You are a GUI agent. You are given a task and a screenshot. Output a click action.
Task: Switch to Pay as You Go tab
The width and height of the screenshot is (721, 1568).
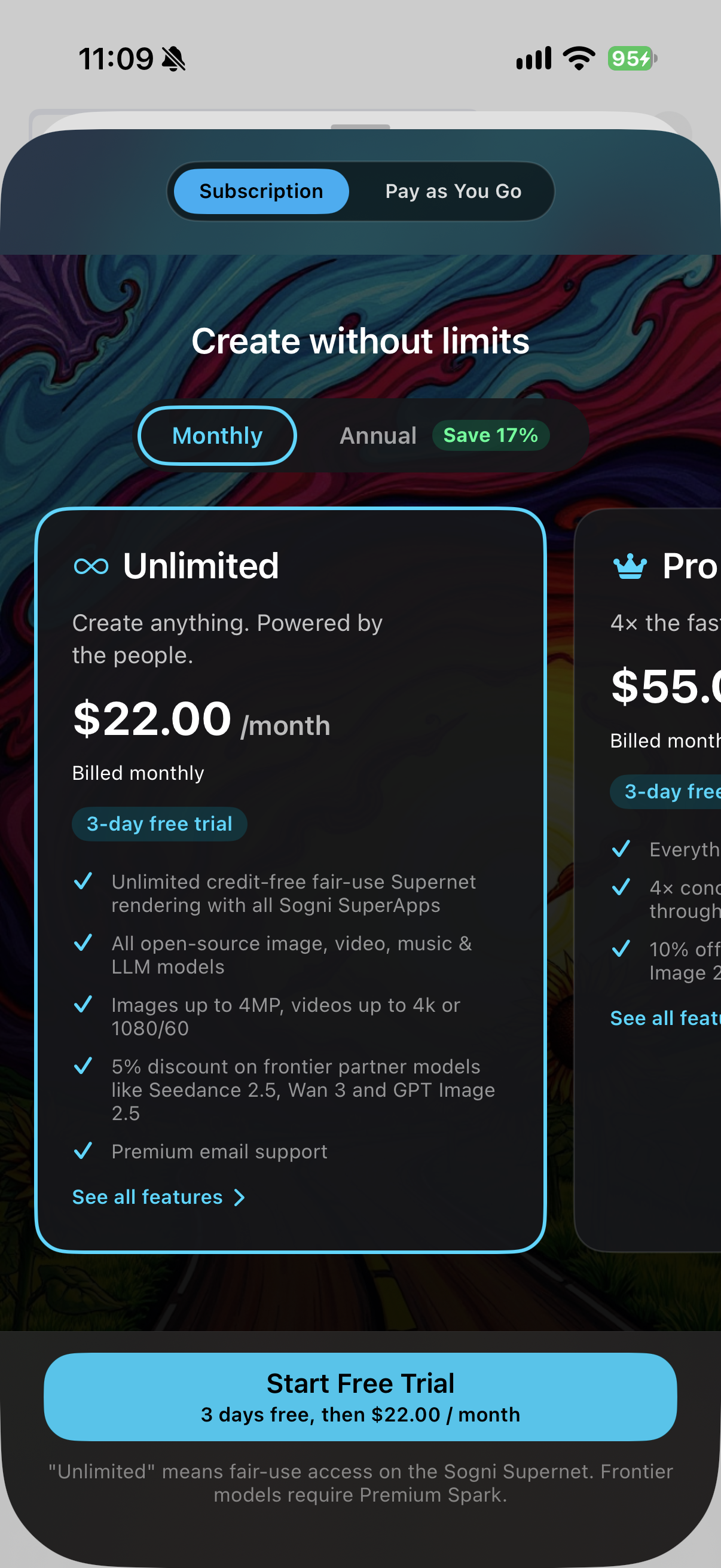(x=453, y=191)
